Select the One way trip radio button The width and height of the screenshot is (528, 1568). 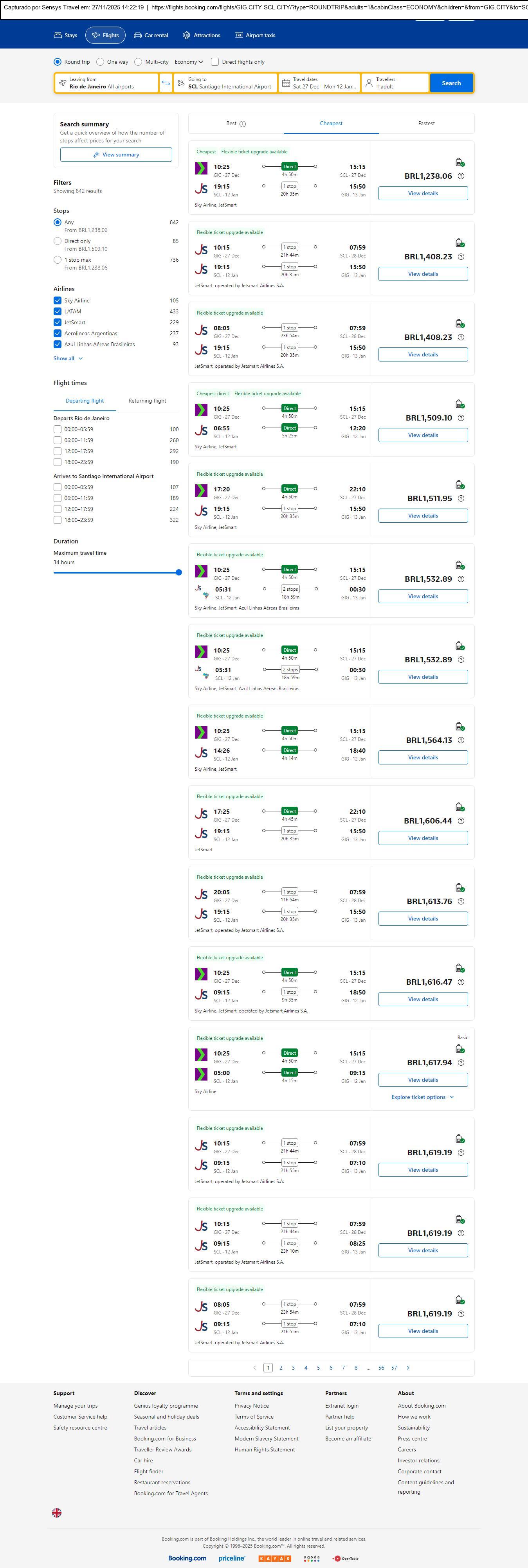click(101, 62)
